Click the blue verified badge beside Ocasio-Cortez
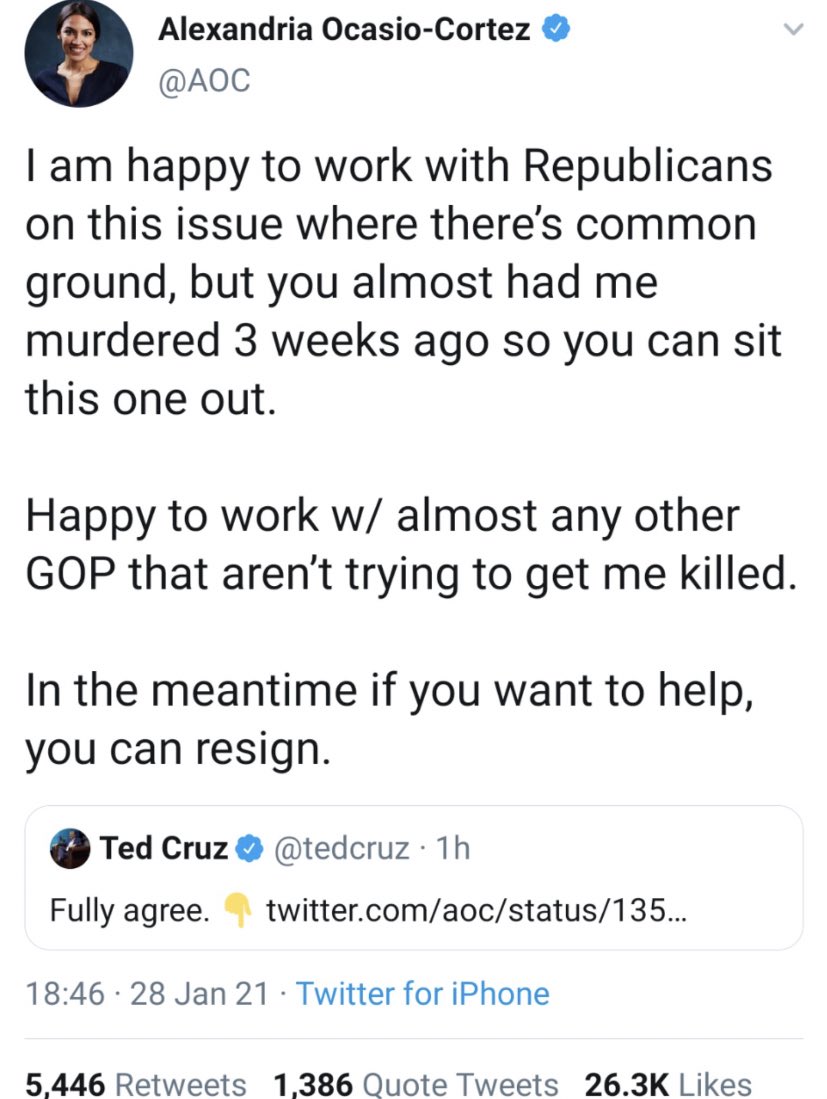 pyautogui.click(x=555, y=31)
